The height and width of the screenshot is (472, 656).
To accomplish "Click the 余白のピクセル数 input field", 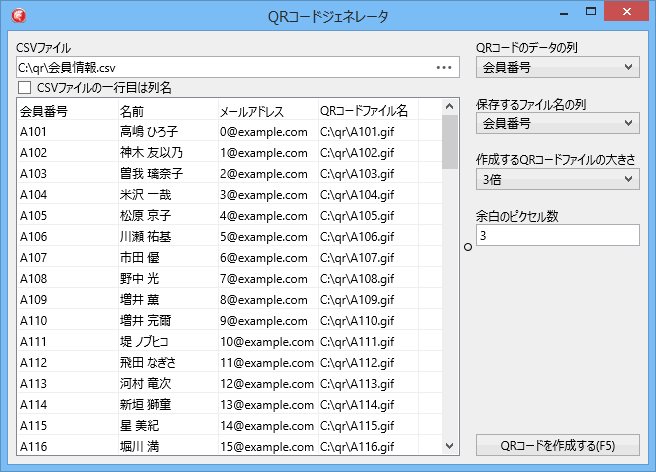I will click(557, 235).
